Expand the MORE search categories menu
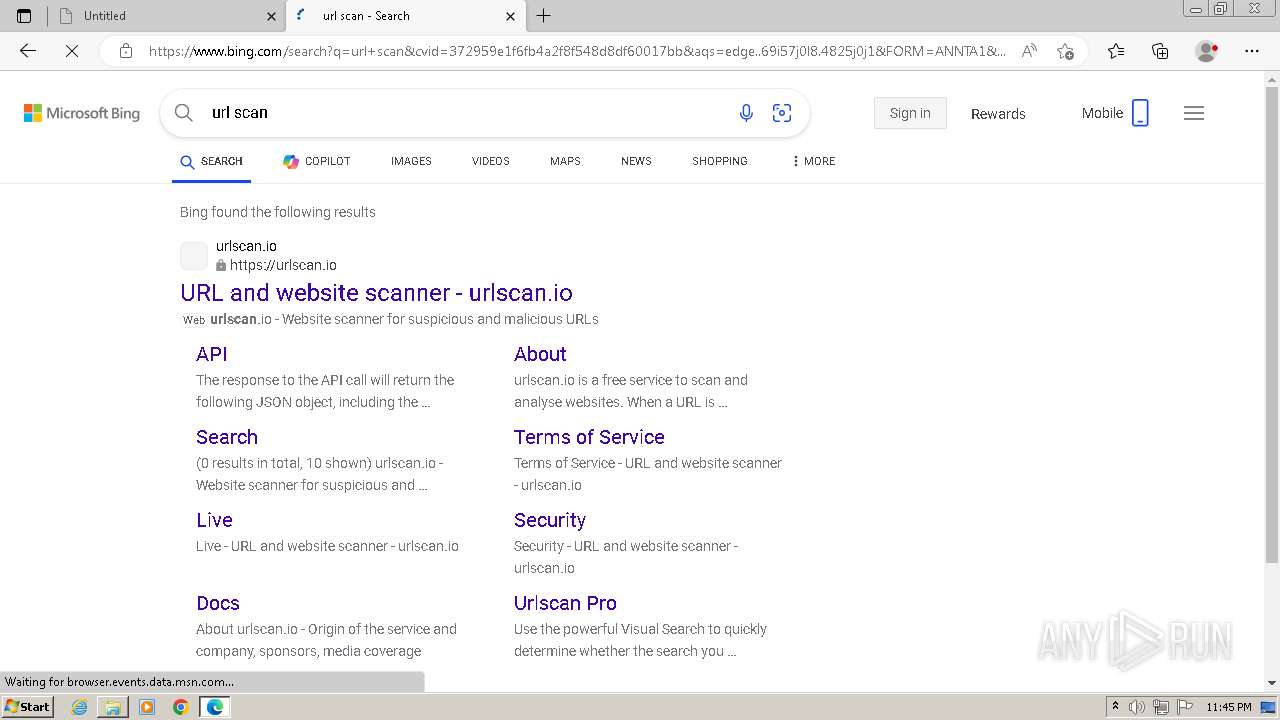1280x720 pixels. click(x=813, y=161)
